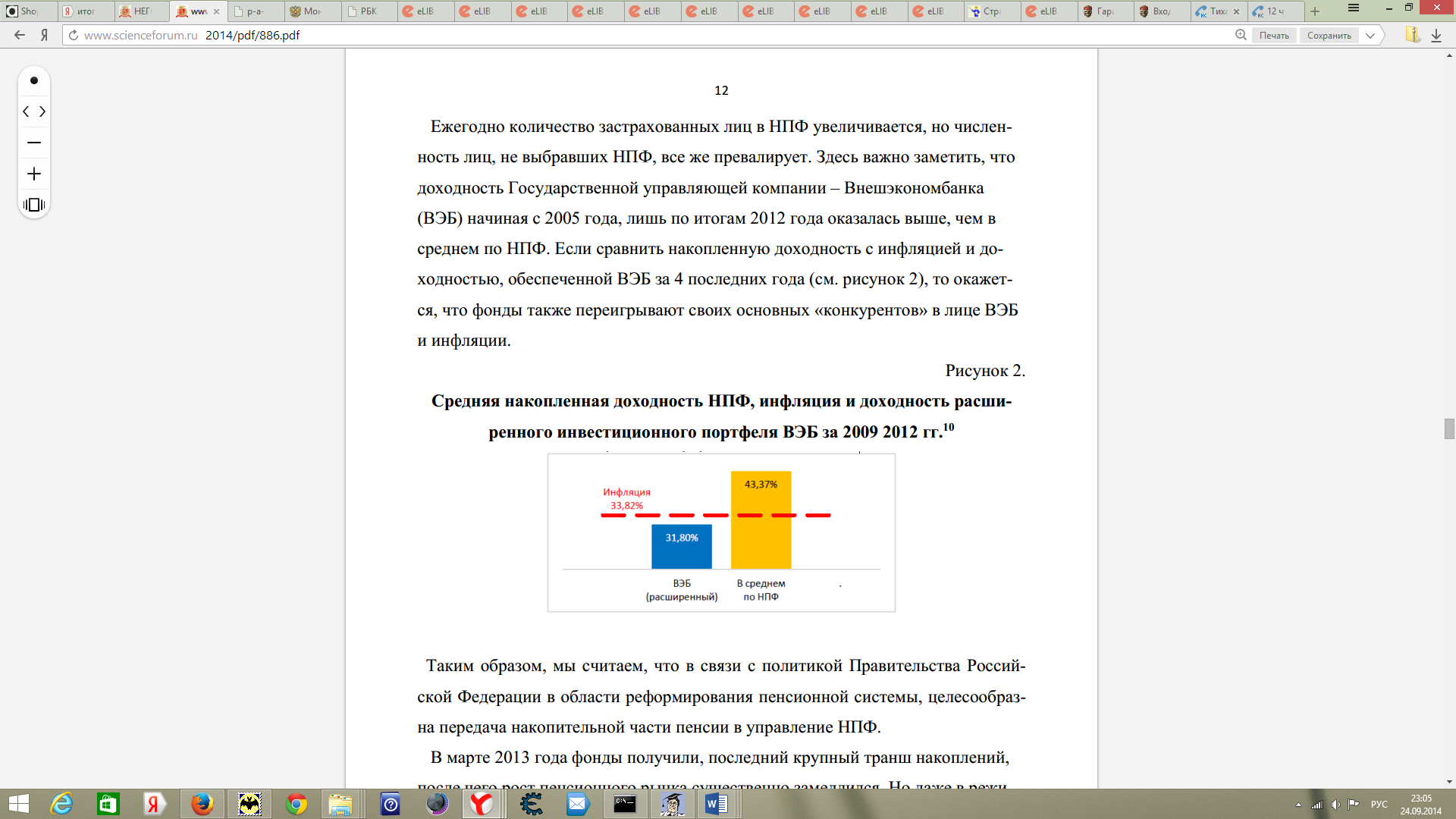Switch to the Sho tab

pyautogui.click(x=29, y=11)
